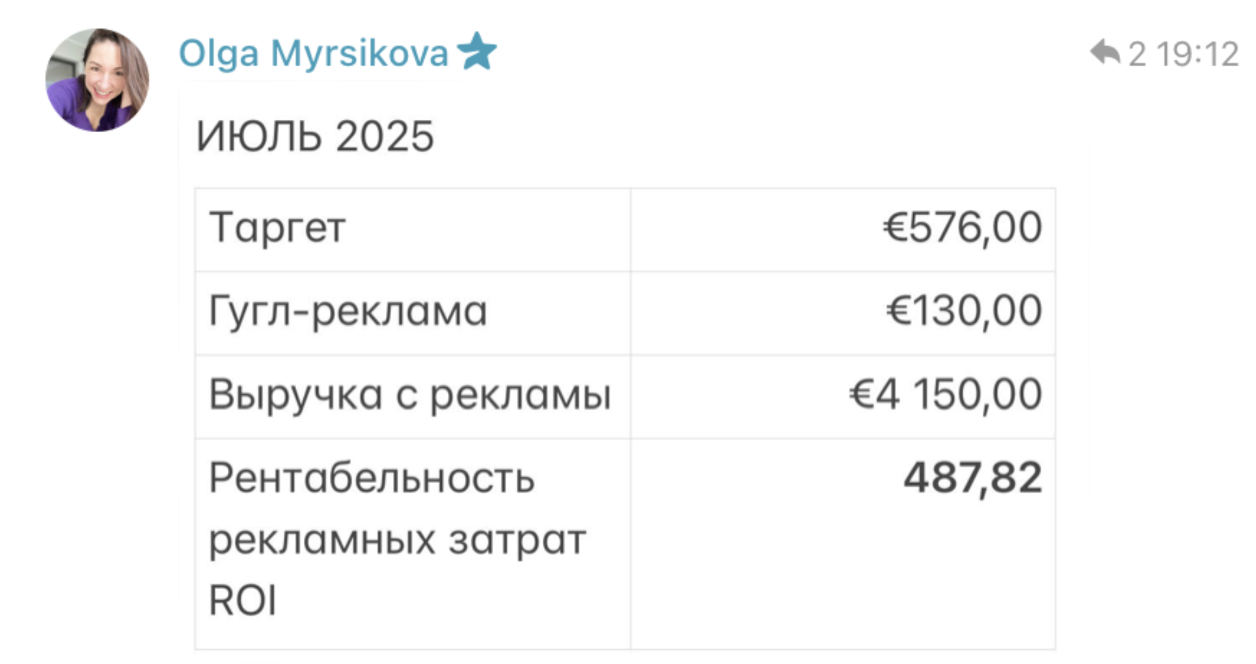Click the Таргет row label
The width and height of the screenshot is (1256, 664).
click(x=277, y=229)
